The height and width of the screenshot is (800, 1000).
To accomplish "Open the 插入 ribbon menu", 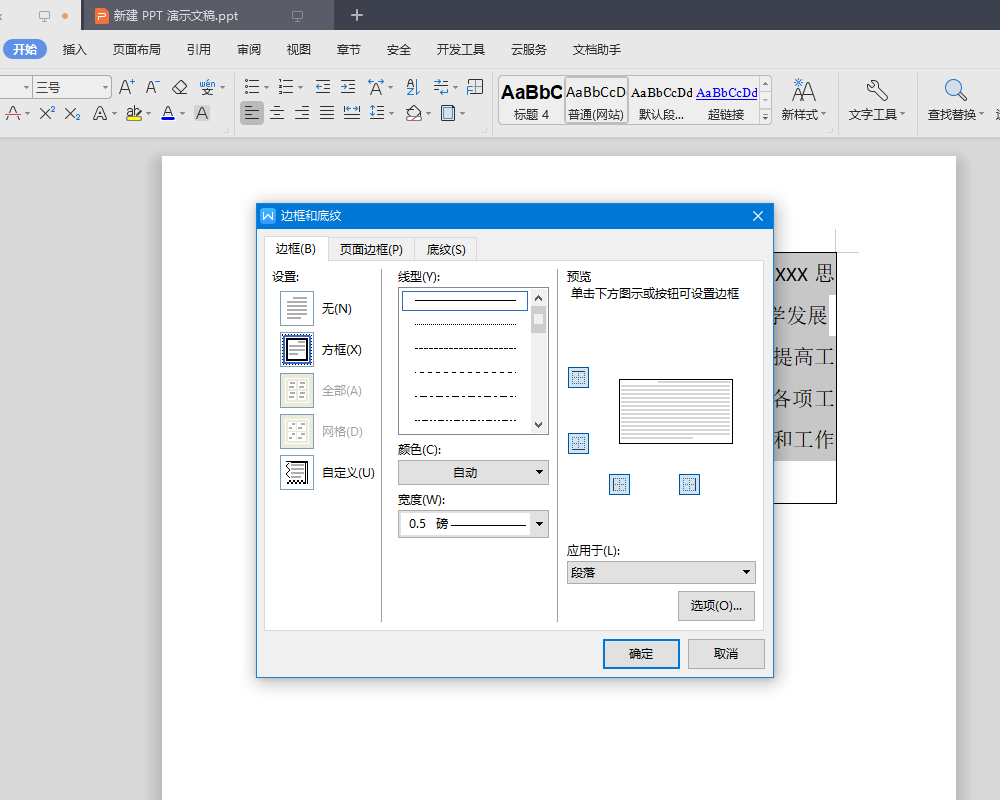I will click(x=75, y=49).
